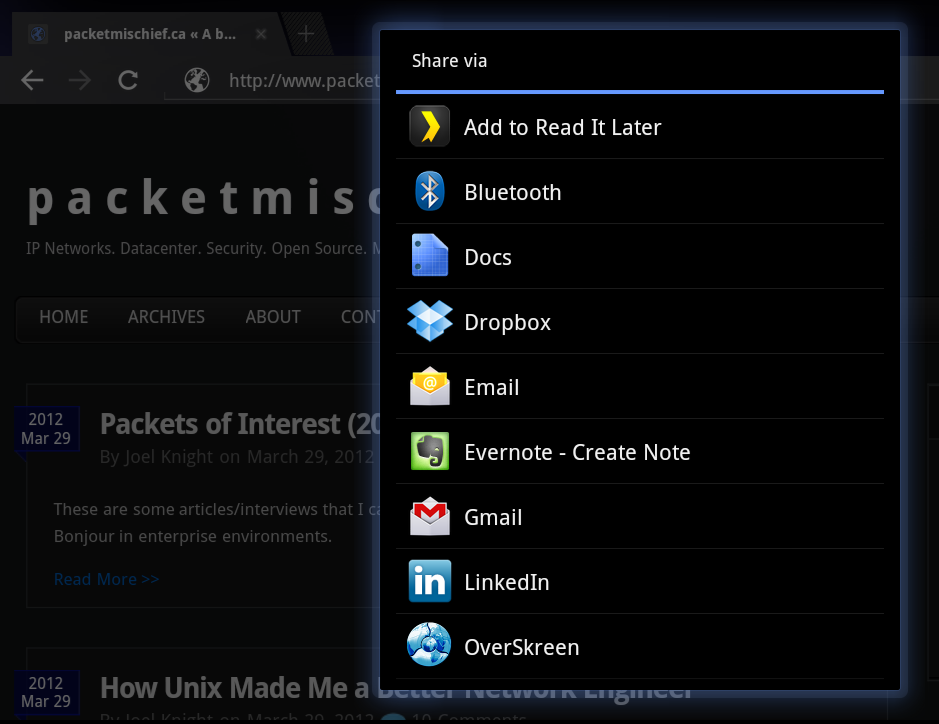Reload the page with the refresh icon
Screen dimensions: 939x724
128,80
